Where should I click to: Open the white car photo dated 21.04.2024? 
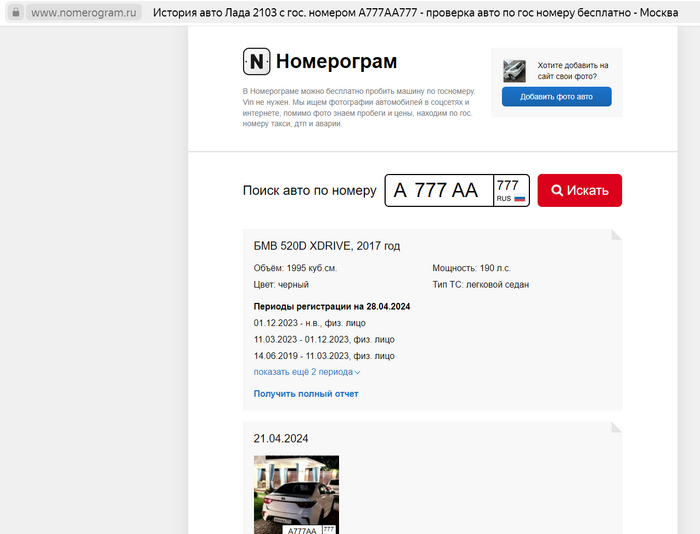pyautogui.click(x=296, y=494)
